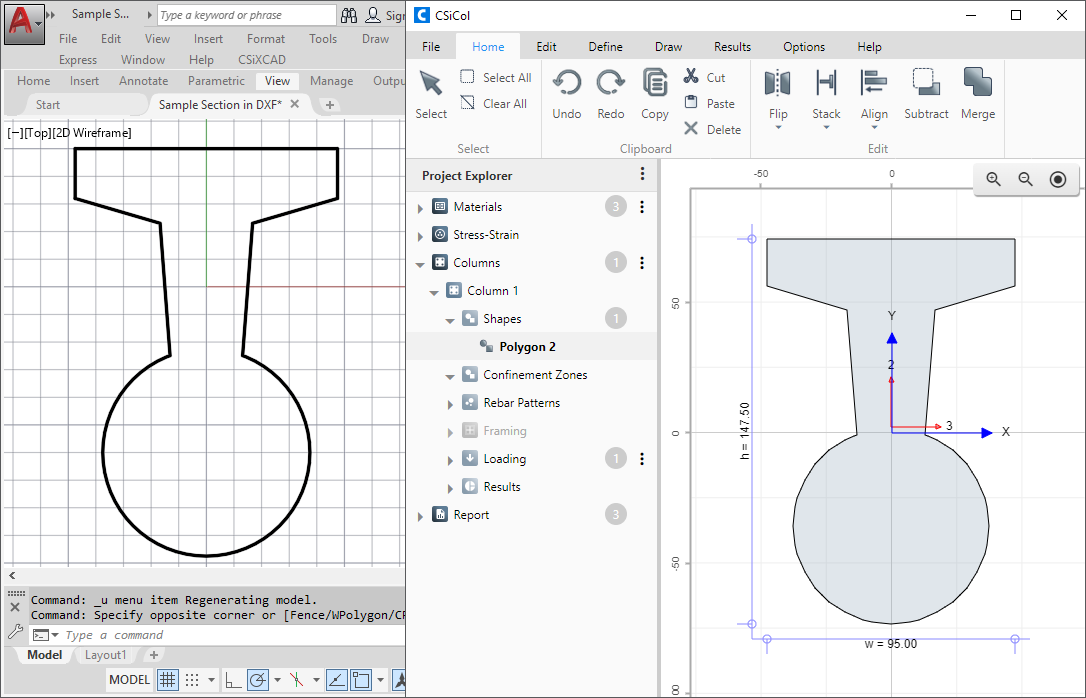The image size is (1086, 698).
Task: Toggle the AutoCAD grid display button
Action: (x=168, y=680)
